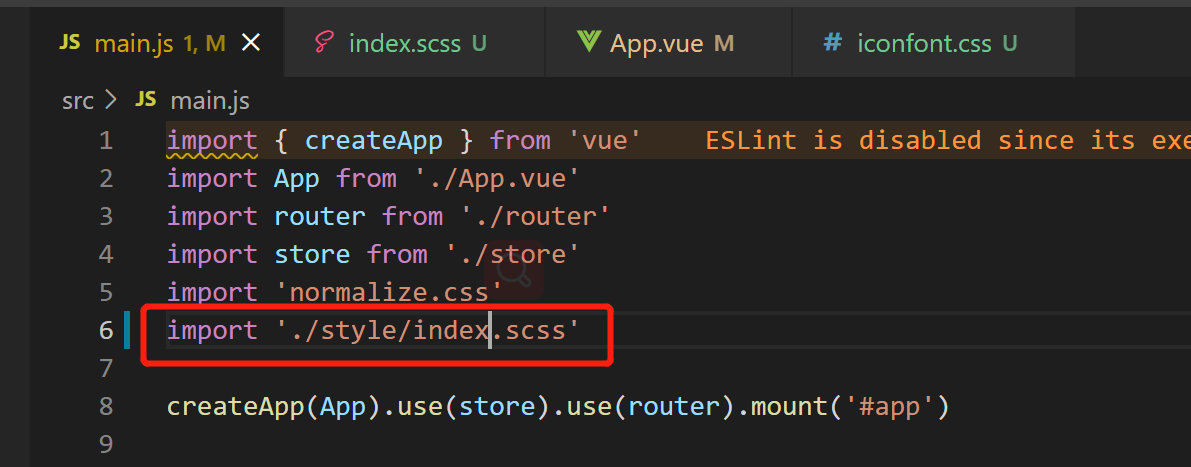Click line number 8 in the gutter

click(x=106, y=407)
